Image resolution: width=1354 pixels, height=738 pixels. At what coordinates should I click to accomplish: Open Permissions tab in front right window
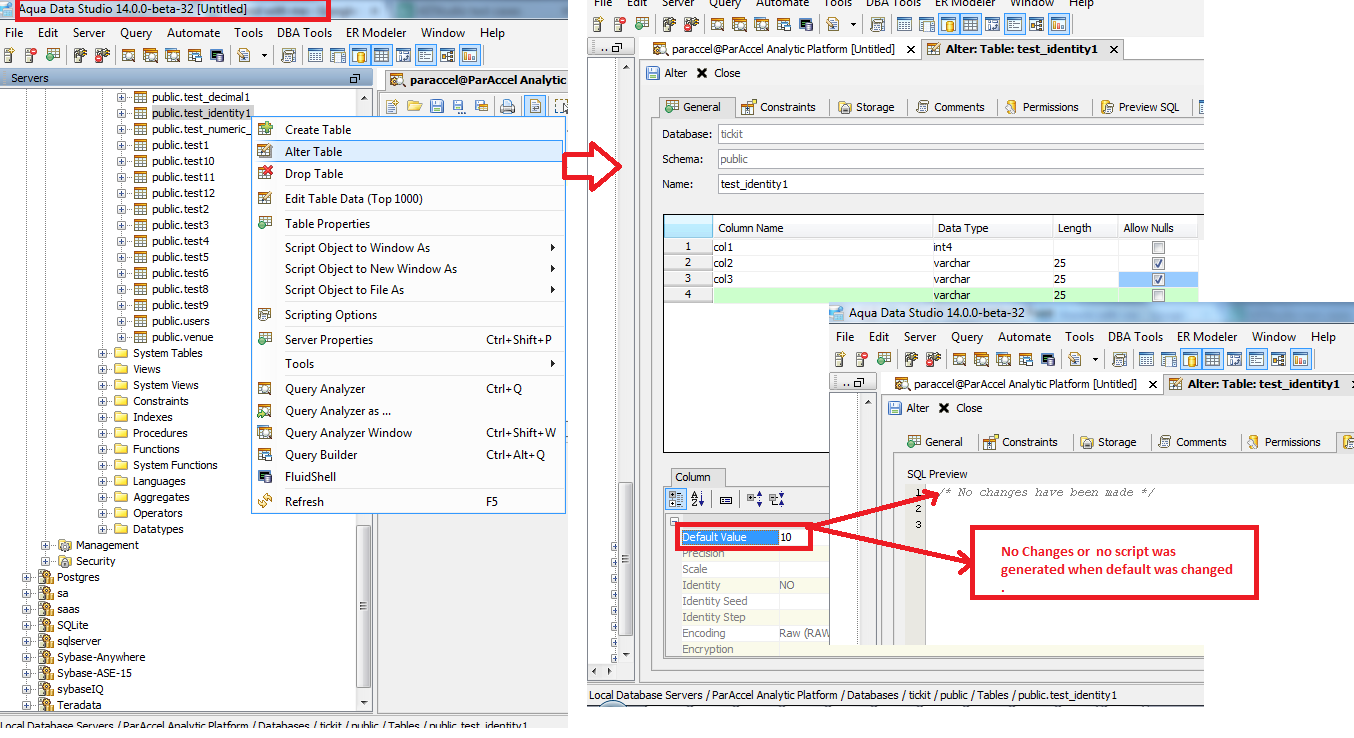tap(1283, 442)
